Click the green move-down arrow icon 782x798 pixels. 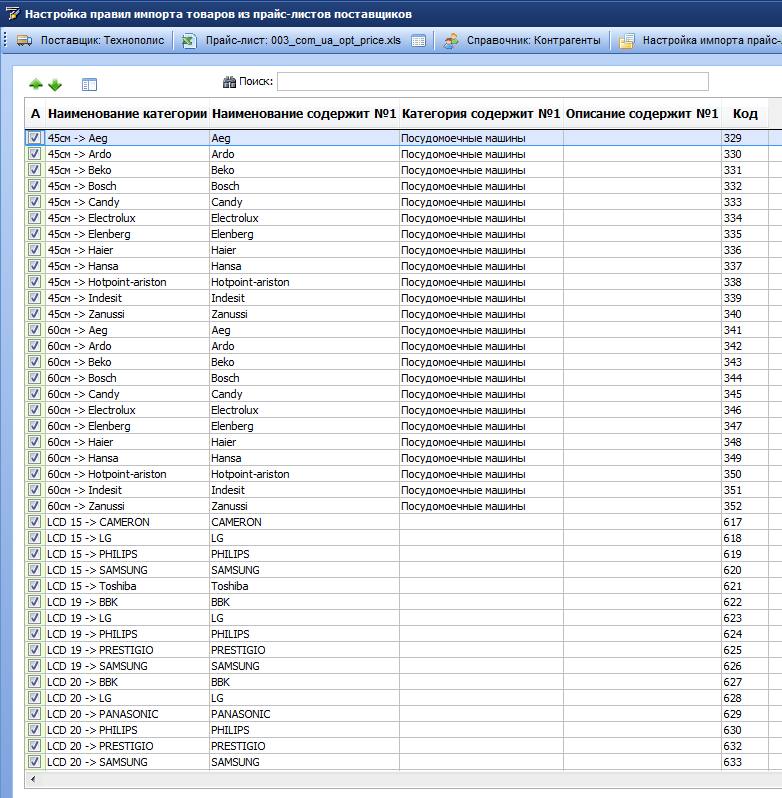tap(55, 84)
